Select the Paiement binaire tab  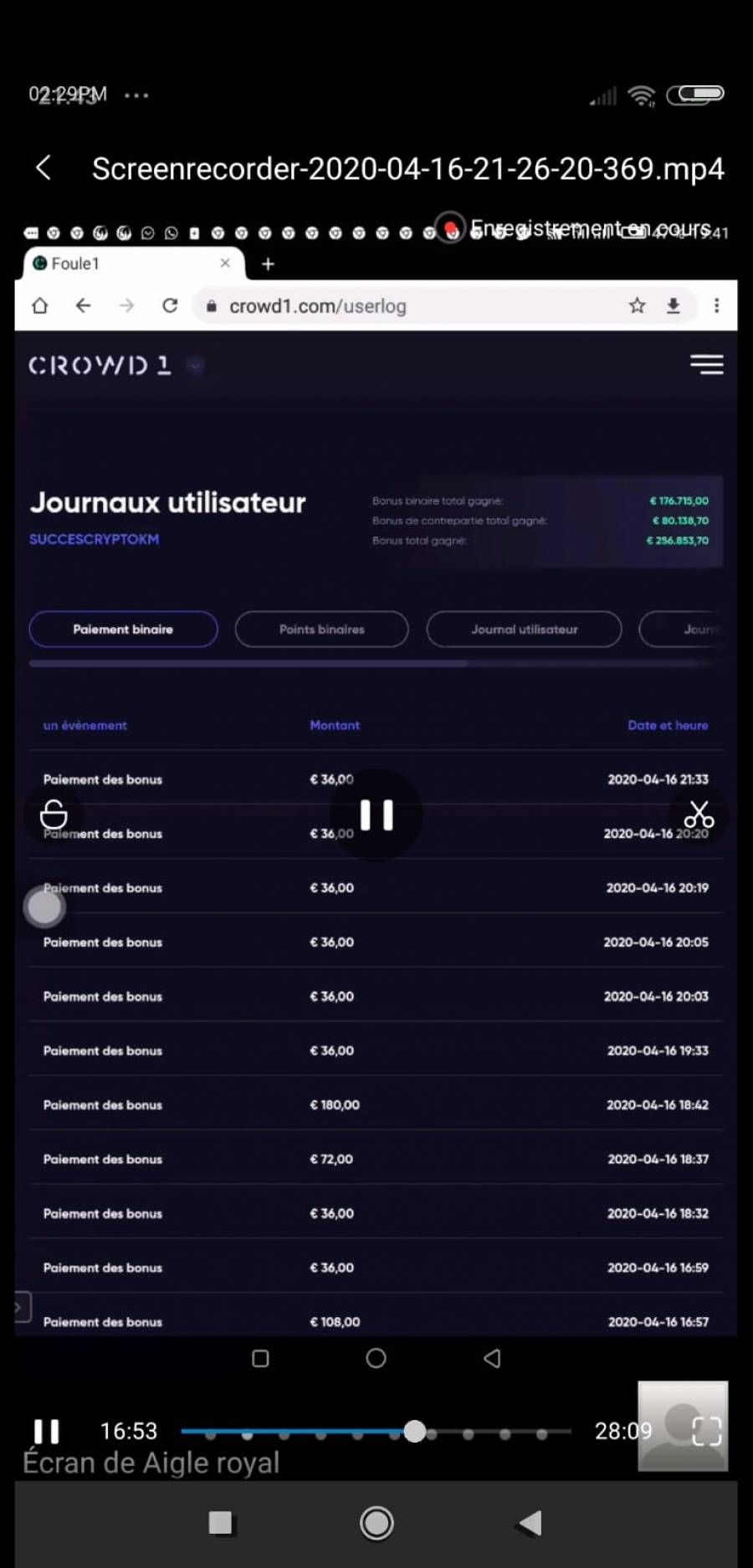pos(123,629)
